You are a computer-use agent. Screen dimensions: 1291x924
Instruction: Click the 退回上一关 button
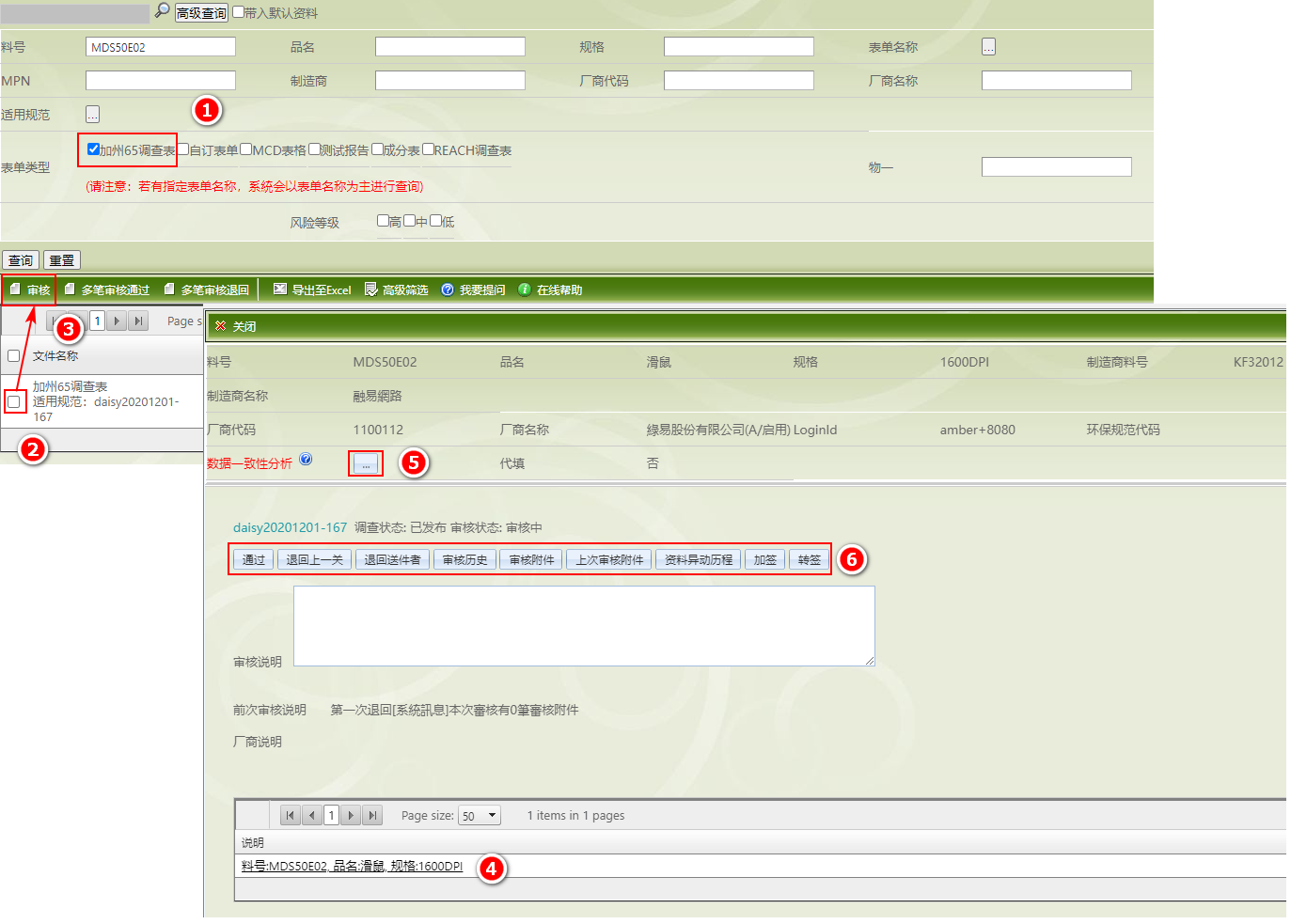pyautogui.click(x=314, y=559)
